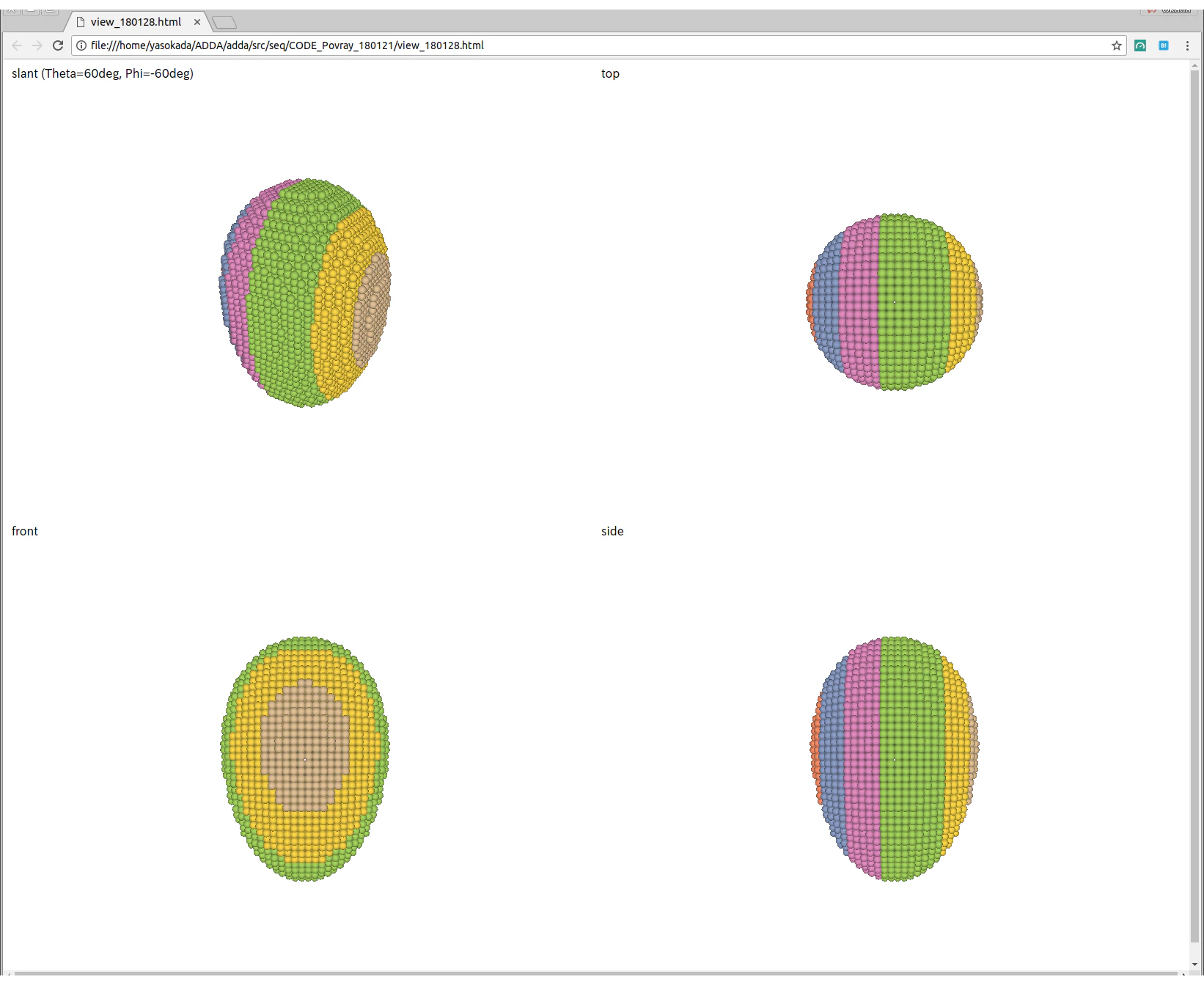Click the vertical scrollbar thumb
The width and height of the screenshot is (1204, 985).
click(1194, 506)
